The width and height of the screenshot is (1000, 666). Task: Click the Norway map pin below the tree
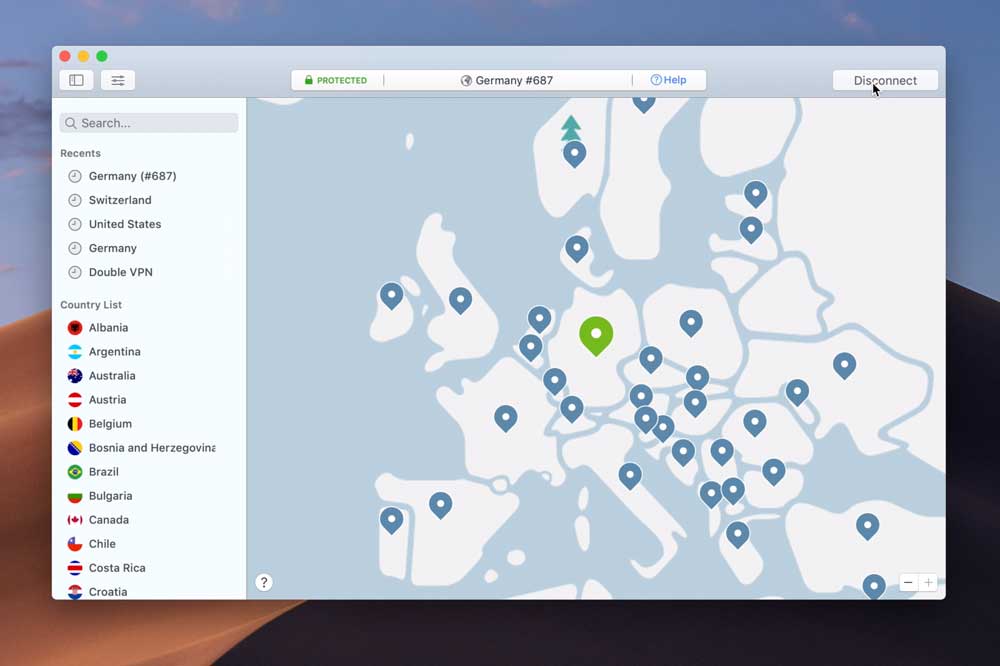pyautogui.click(x=575, y=154)
